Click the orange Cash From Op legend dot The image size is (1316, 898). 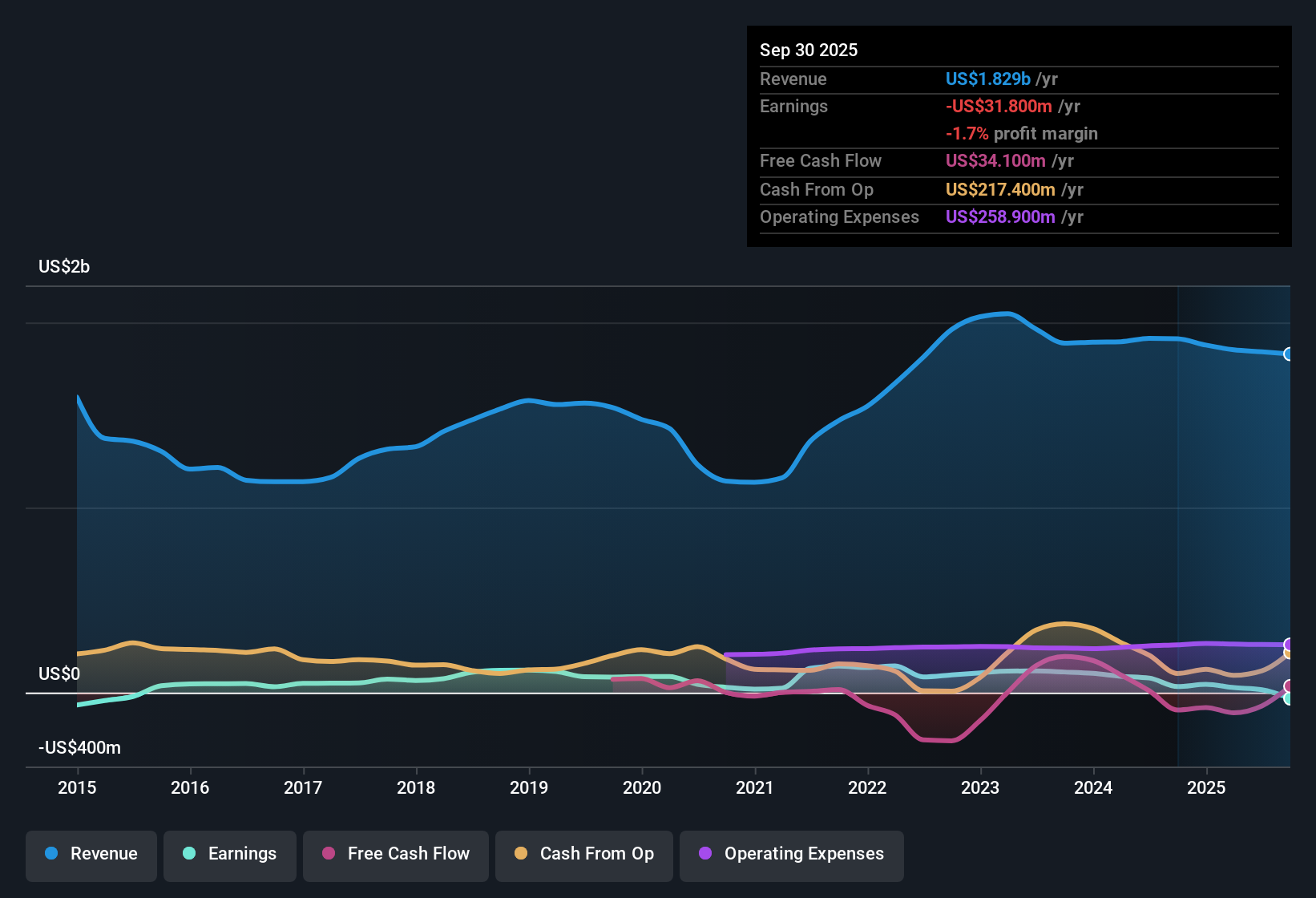tap(520, 854)
